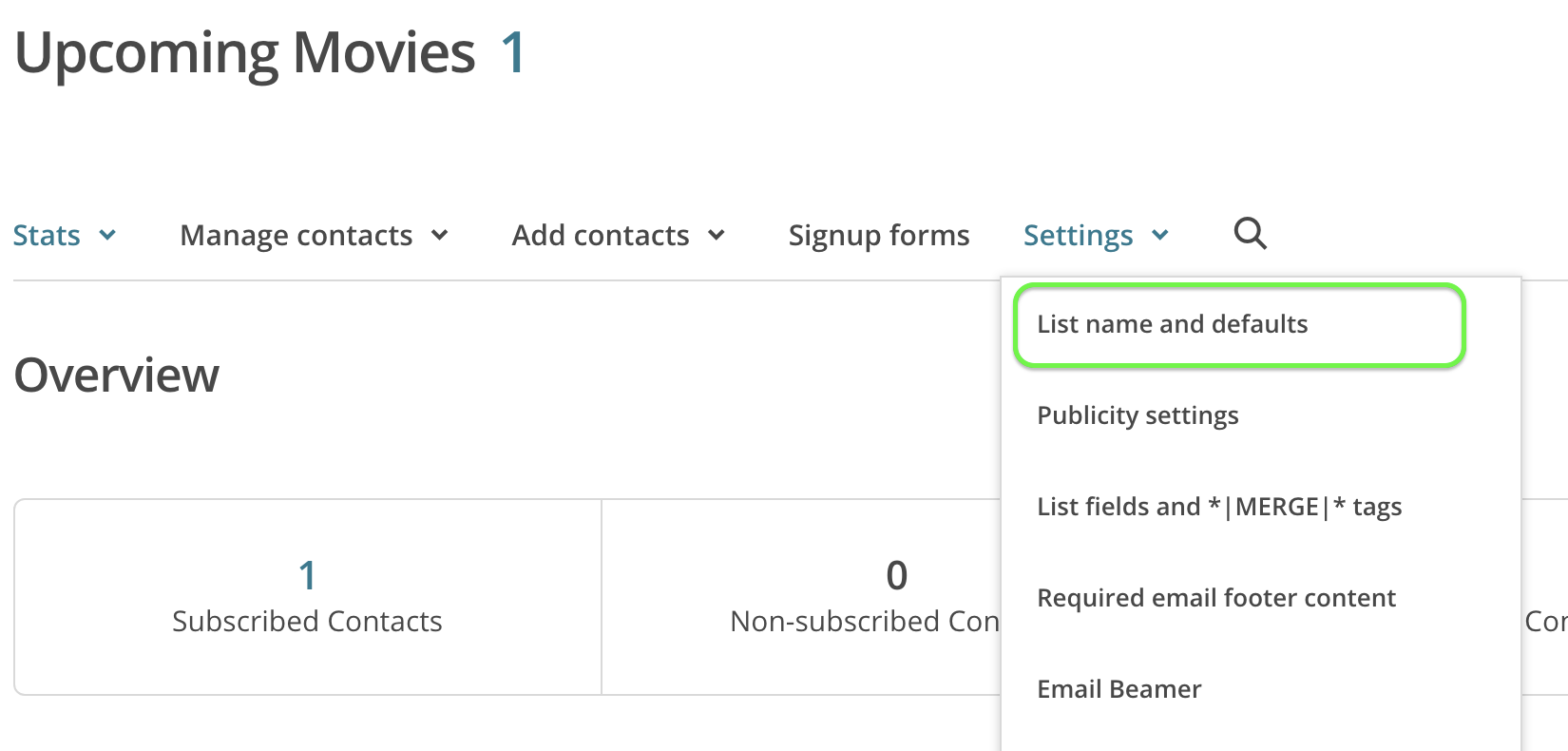Click the search magnifying glass icon
Viewport: 1568px width, 751px height.
(1250, 233)
